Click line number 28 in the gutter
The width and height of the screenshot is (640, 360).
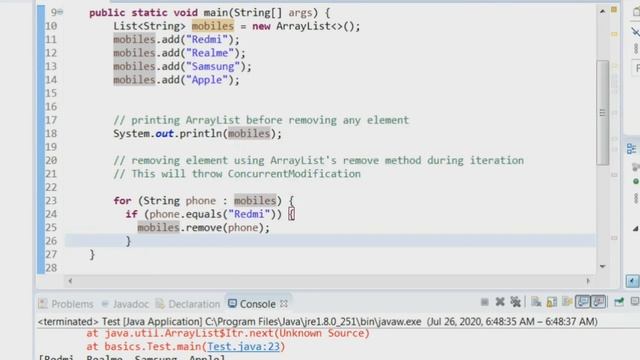[51, 268]
